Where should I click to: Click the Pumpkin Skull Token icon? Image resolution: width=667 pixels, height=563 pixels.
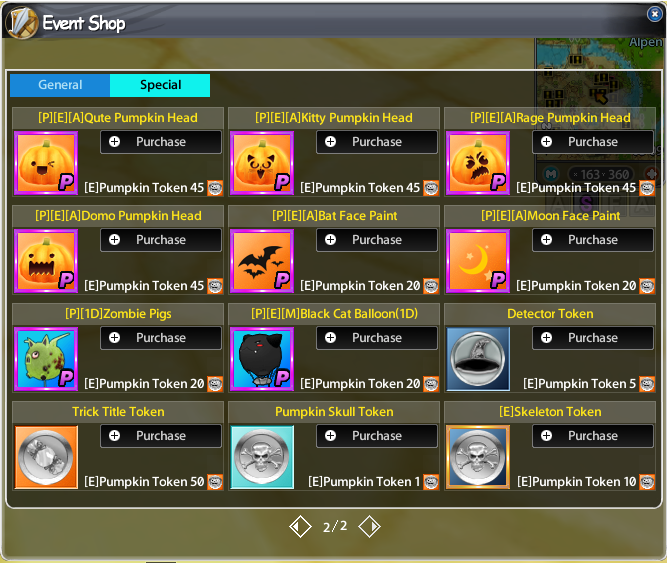tap(262, 457)
